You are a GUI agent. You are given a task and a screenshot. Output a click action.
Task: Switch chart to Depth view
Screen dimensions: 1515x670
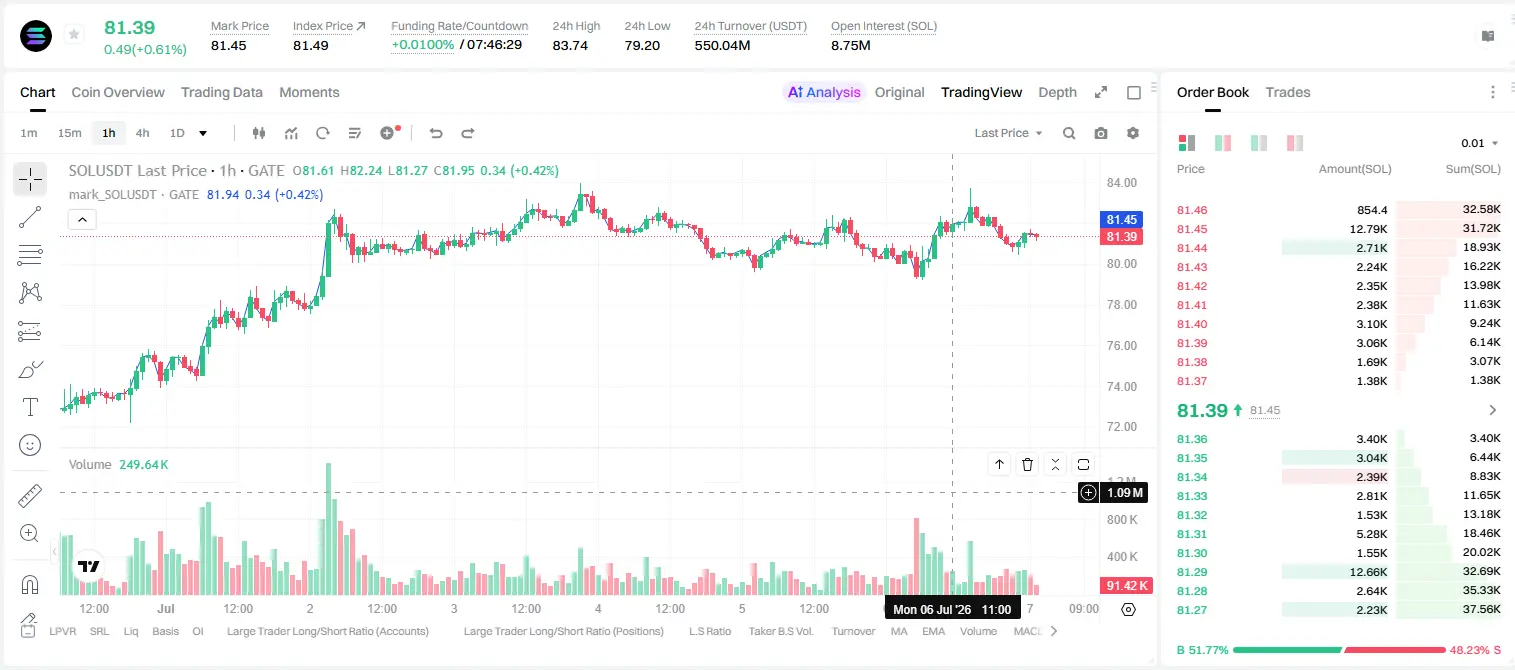tap(1057, 92)
